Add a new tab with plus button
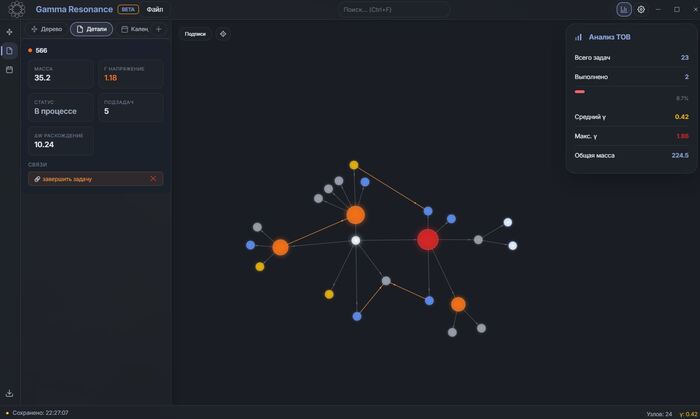The image size is (700, 419). [x=158, y=29]
